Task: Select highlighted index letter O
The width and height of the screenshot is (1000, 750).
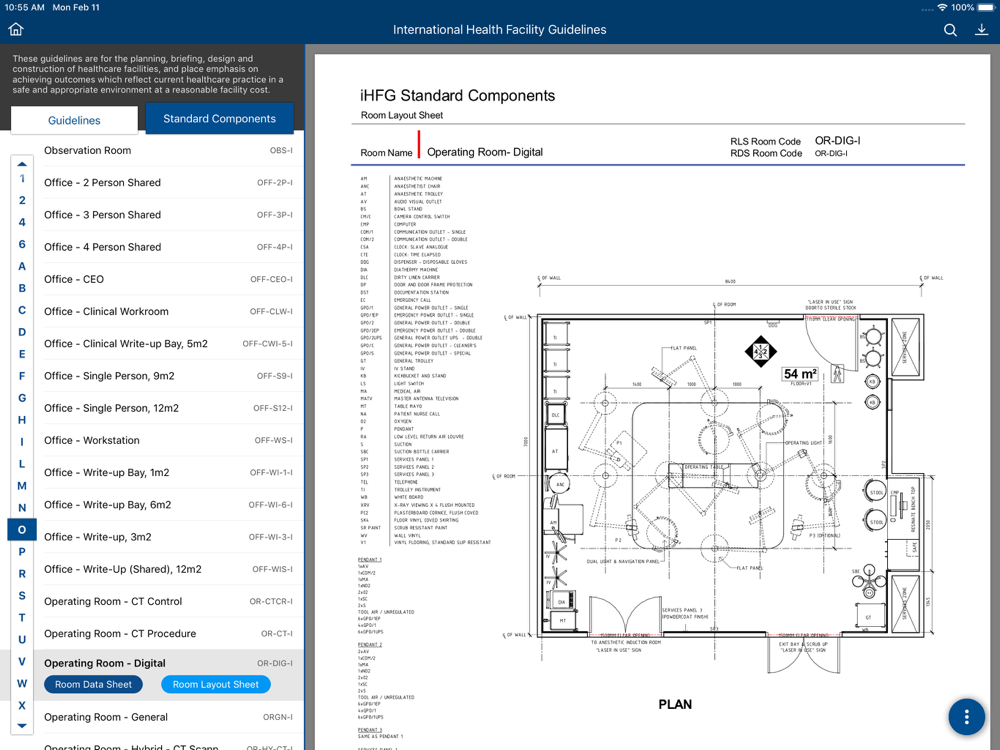Action: point(22,530)
